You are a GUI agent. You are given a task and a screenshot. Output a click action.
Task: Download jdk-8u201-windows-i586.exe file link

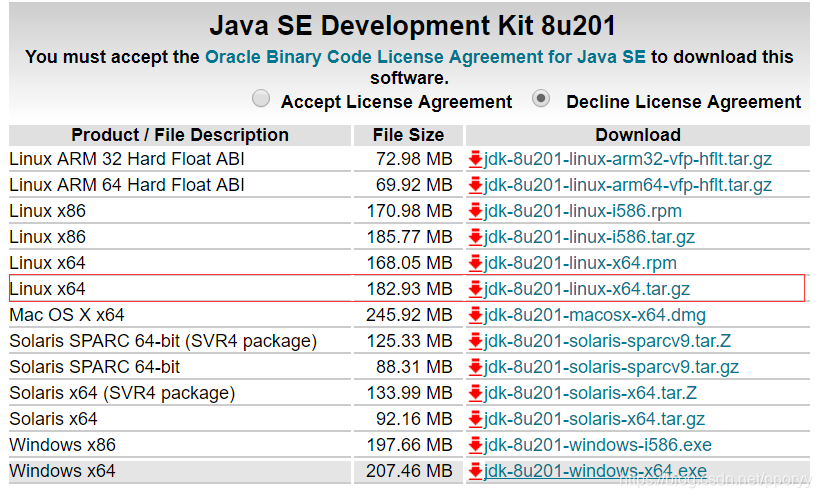click(598, 445)
